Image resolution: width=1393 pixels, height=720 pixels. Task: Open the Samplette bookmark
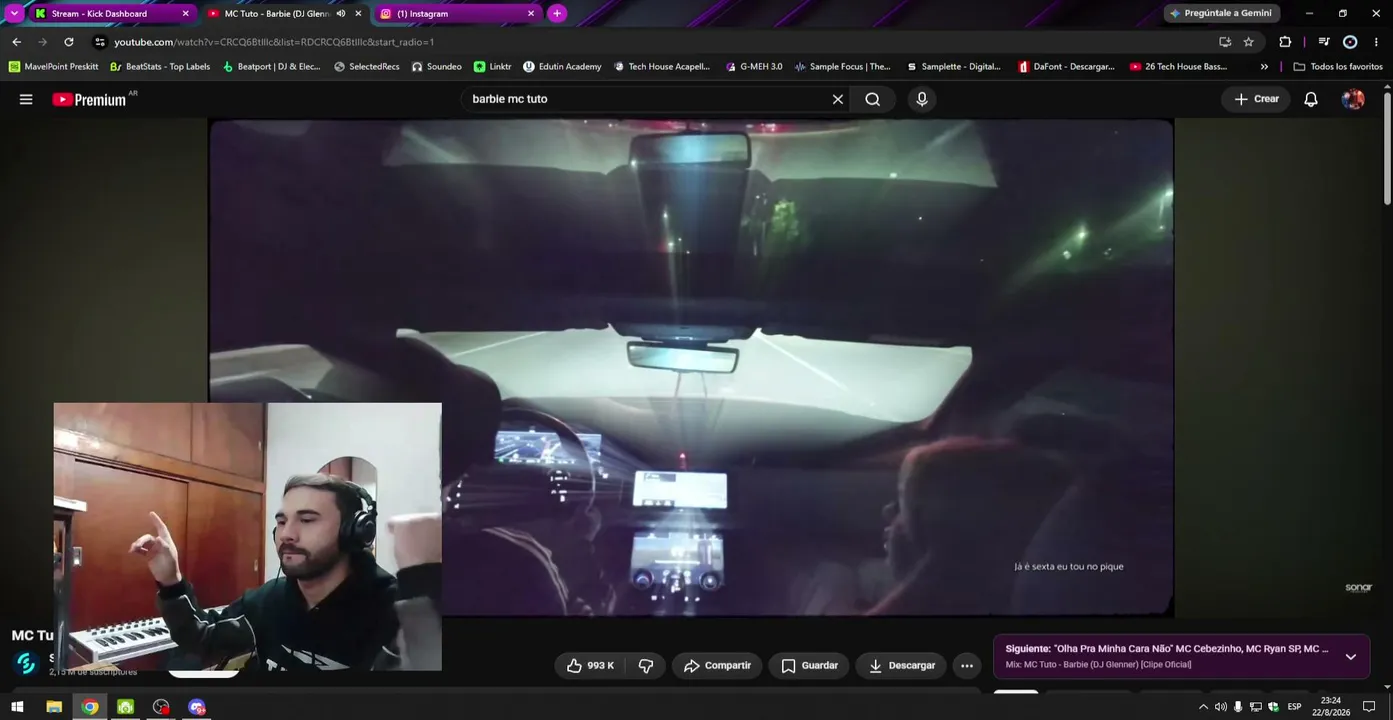click(953, 67)
